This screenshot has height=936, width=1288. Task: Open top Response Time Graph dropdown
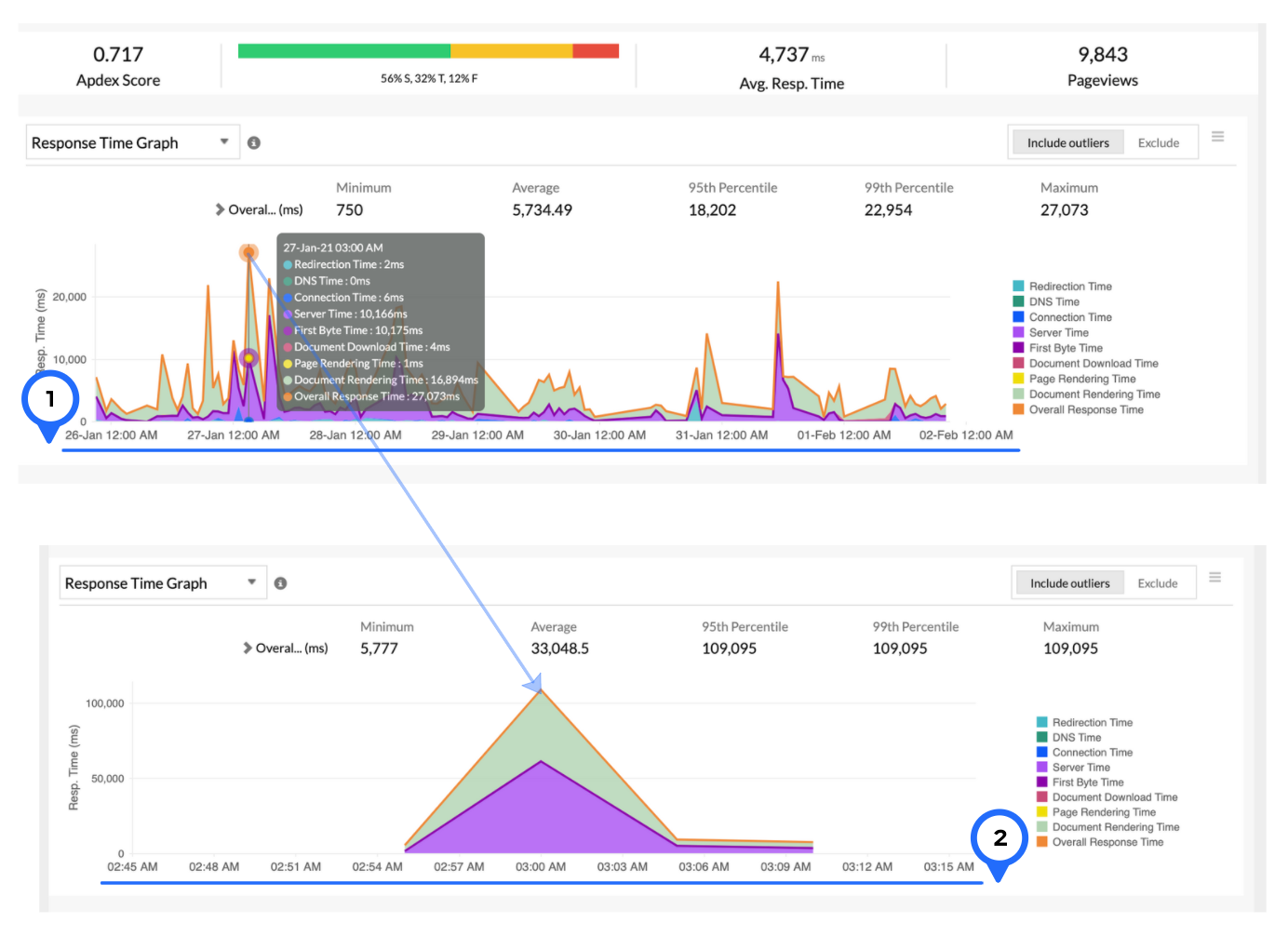click(132, 142)
